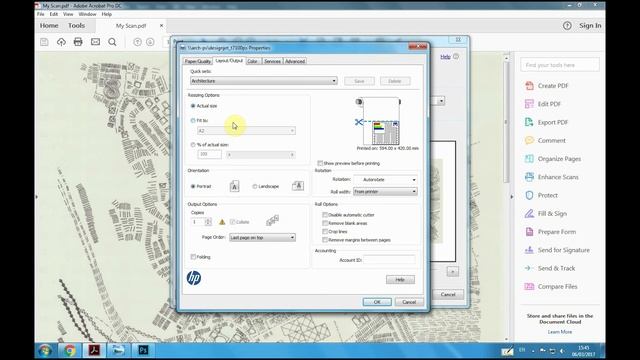
Task: Check Disable automatic cutter
Action: tap(325, 215)
